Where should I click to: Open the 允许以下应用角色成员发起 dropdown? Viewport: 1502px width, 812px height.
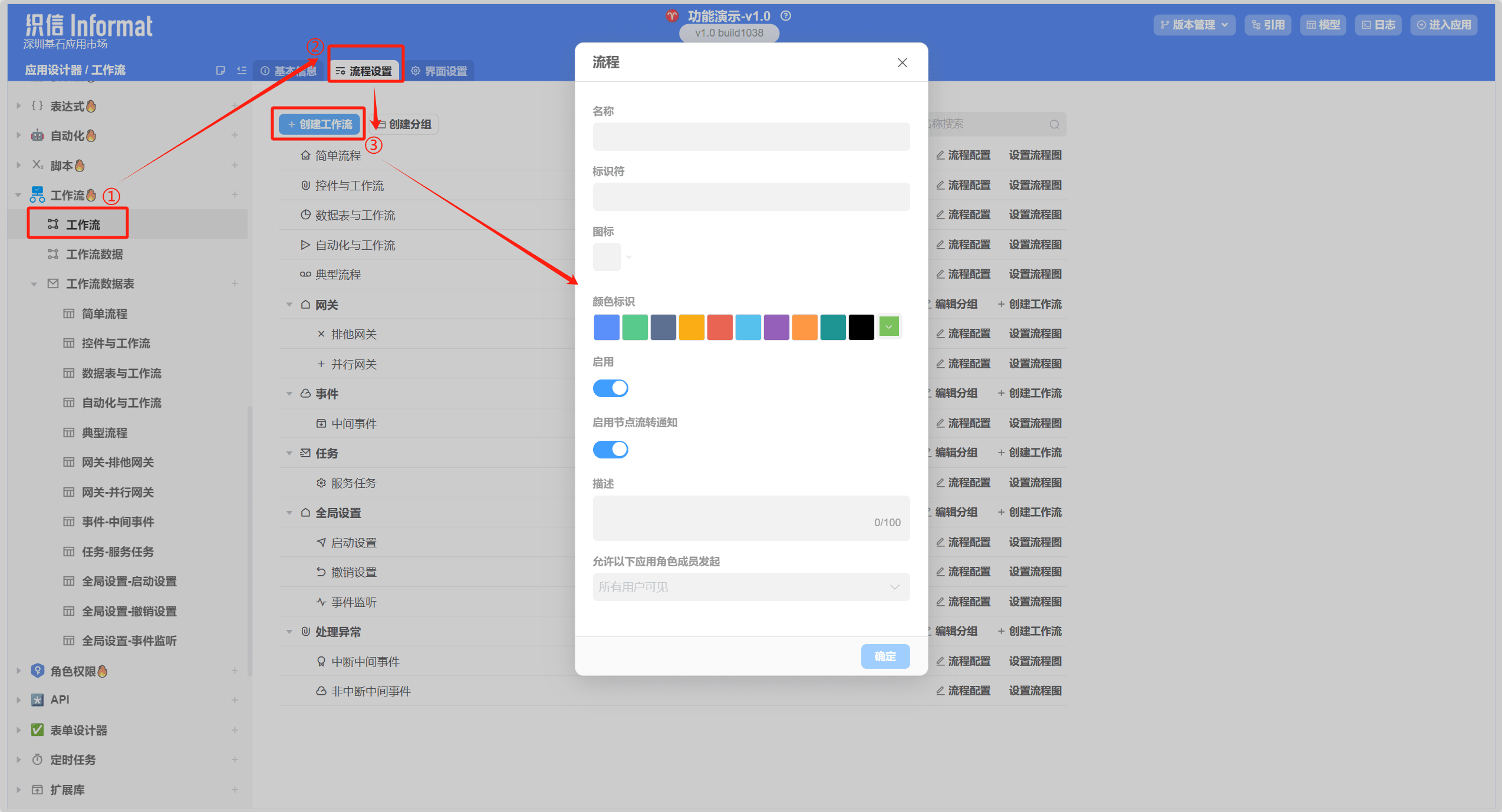pyautogui.click(x=750, y=587)
